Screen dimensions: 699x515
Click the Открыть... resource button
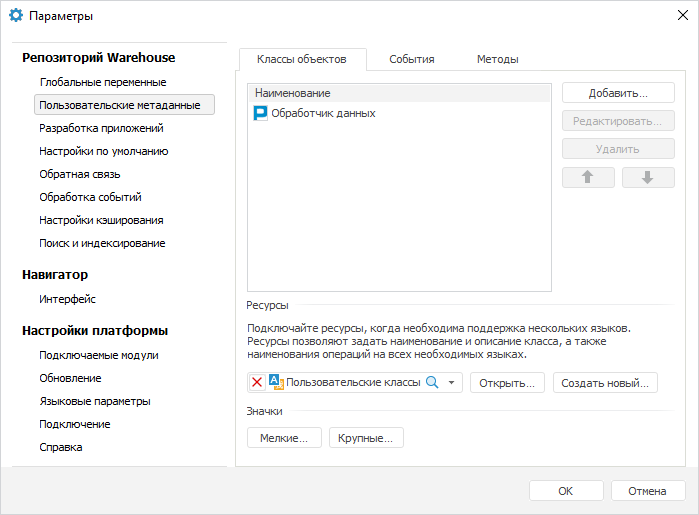pos(508,383)
